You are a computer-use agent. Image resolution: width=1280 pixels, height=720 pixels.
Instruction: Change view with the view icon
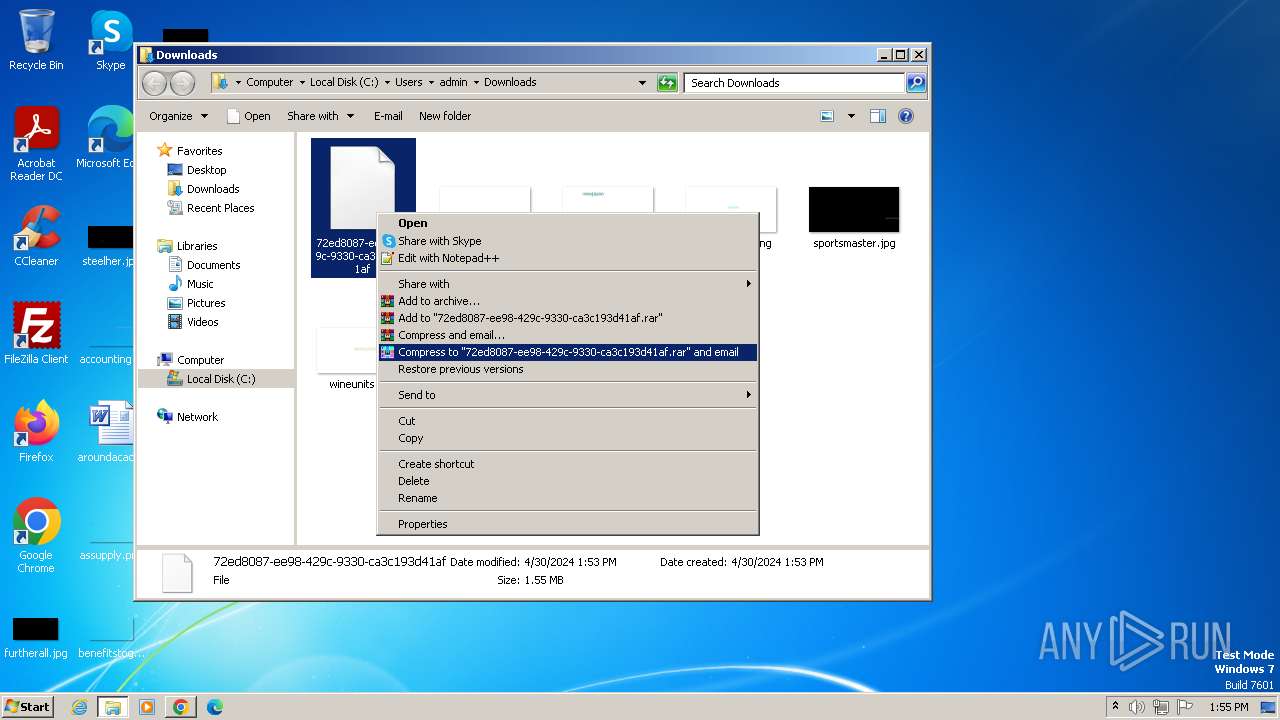(827, 116)
